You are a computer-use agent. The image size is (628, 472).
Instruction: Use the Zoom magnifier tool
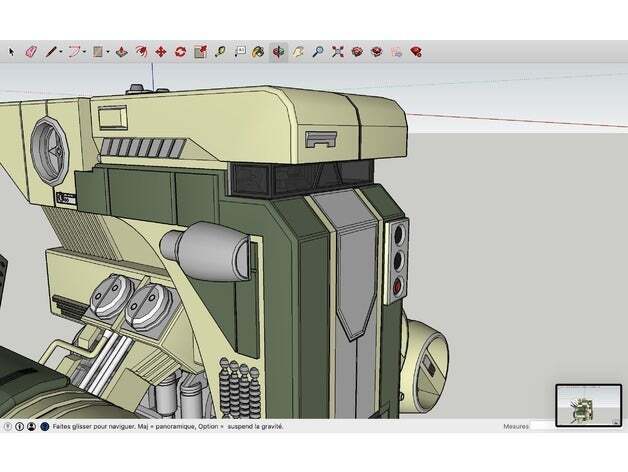tap(317, 50)
